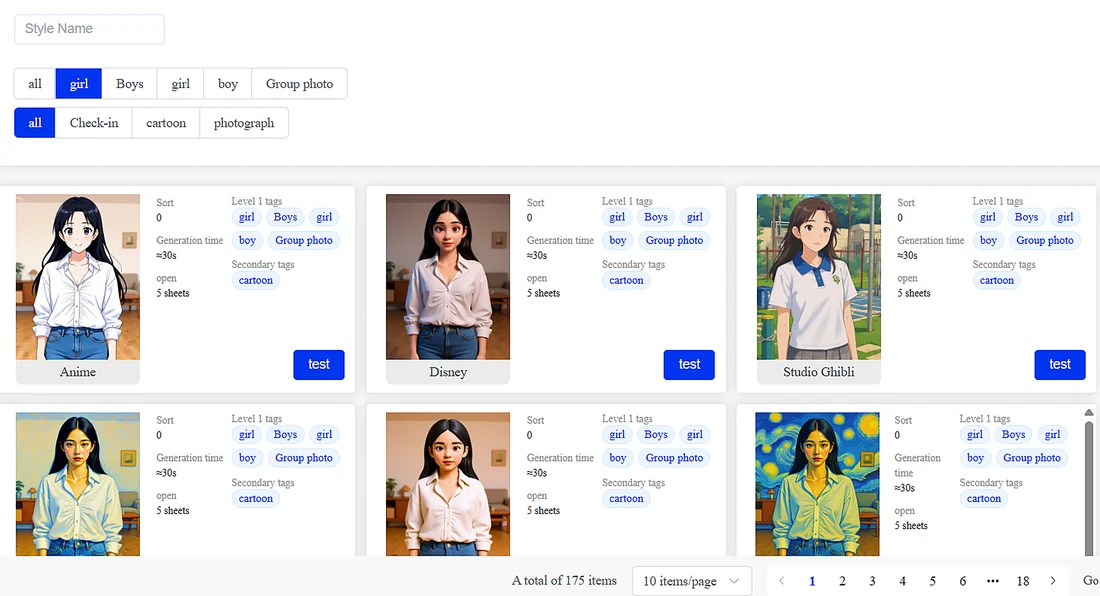This screenshot has width=1100, height=596.
Task: Select the unselected 'all' tab beside highlighted girl
Action: point(35,83)
